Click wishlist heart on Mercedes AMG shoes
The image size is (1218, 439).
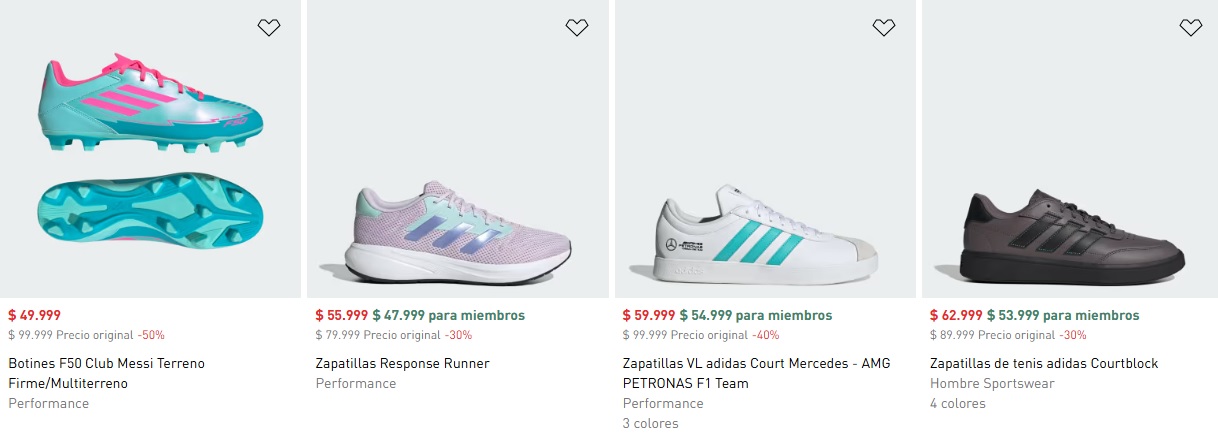(884, 28)
